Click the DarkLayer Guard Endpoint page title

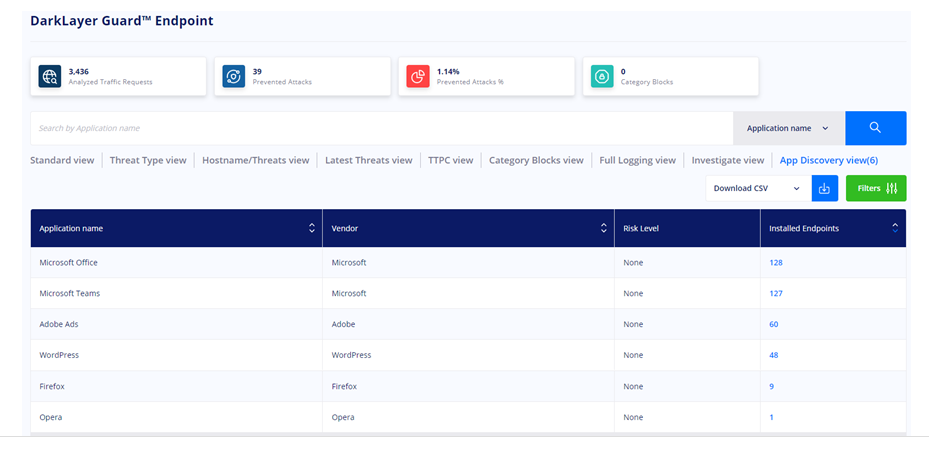122,21
